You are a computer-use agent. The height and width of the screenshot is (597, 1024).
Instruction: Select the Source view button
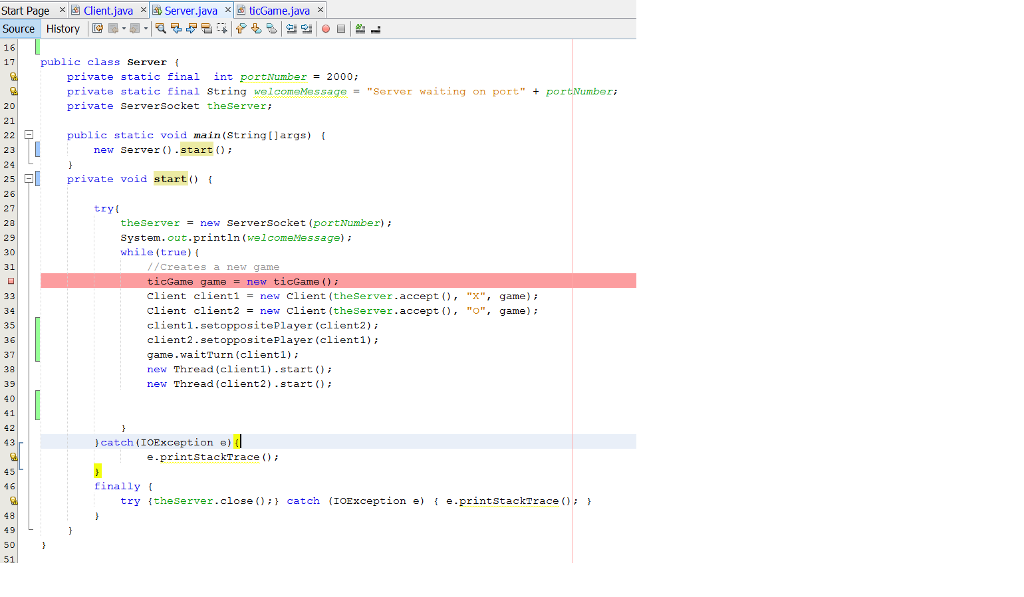coord(19,28)
